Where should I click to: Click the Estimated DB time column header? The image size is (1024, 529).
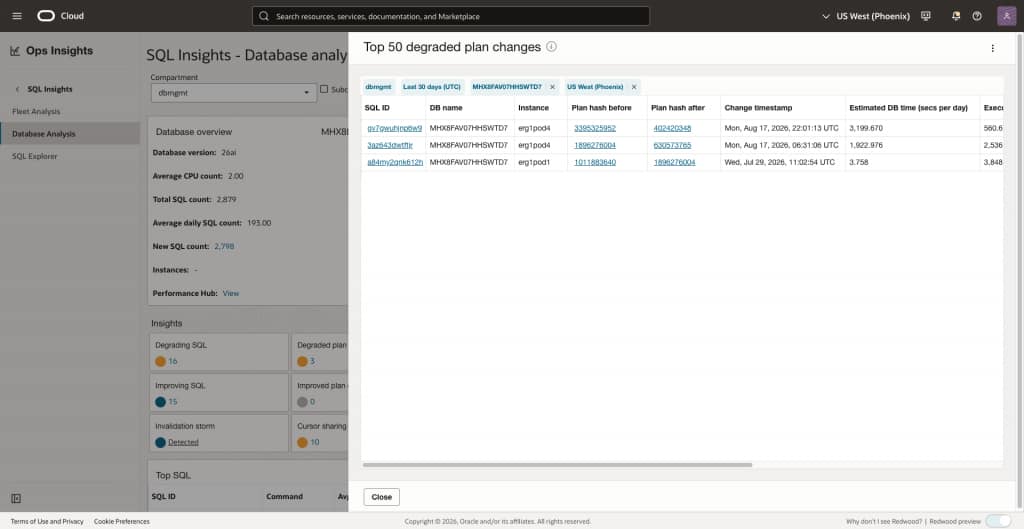tap(908, 108)
